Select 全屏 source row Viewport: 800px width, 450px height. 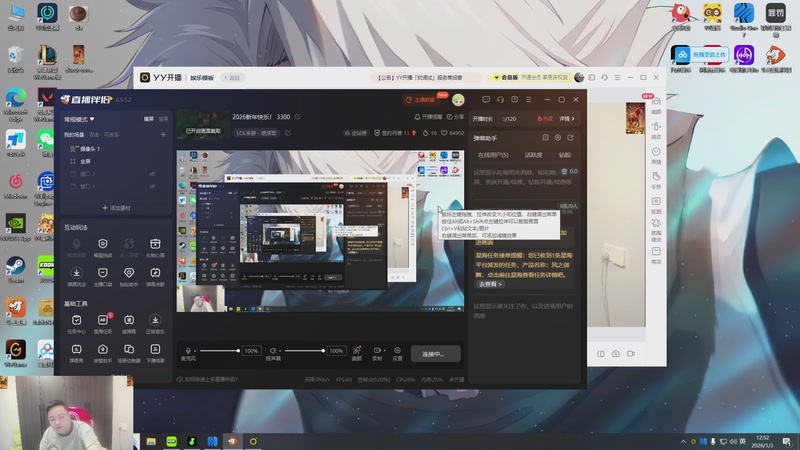click(117, 161)
